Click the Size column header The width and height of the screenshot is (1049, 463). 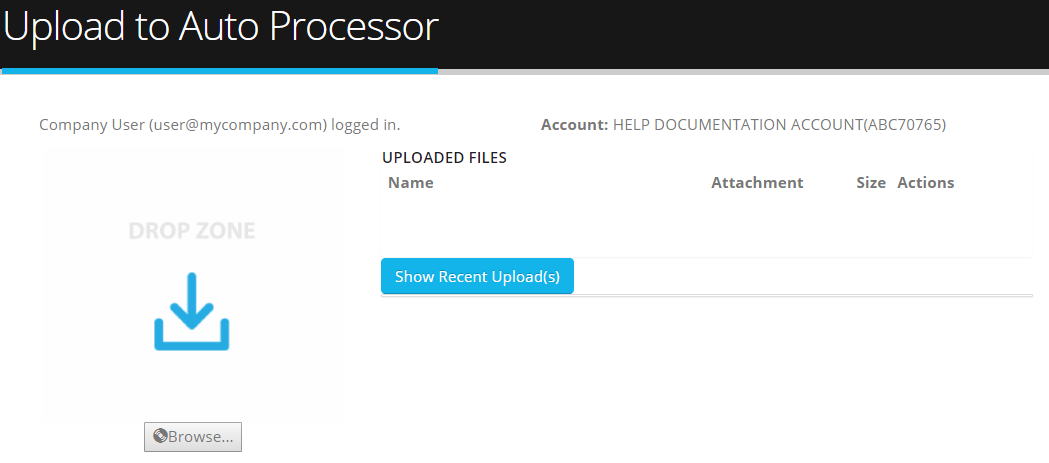871,183
